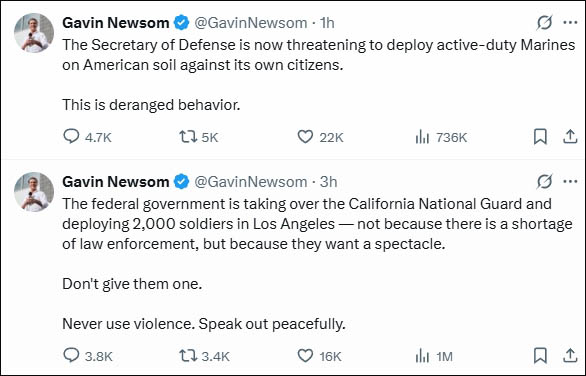
Task: Bookmark the National Guard tweet
Action: tap(540, 355)
